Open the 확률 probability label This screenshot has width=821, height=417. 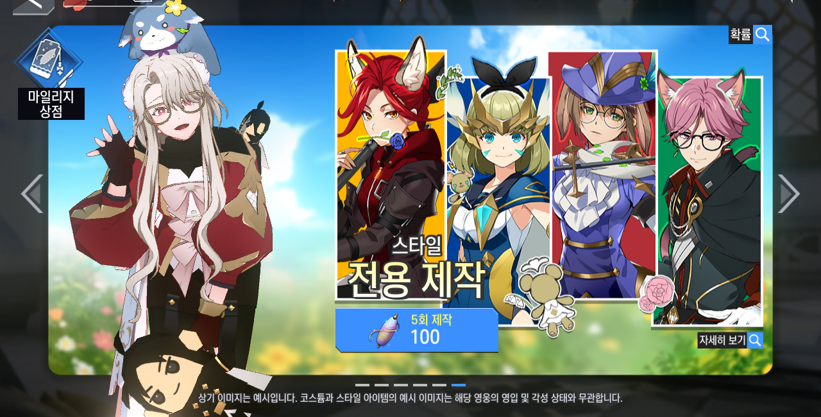click(x=741, y=35)
